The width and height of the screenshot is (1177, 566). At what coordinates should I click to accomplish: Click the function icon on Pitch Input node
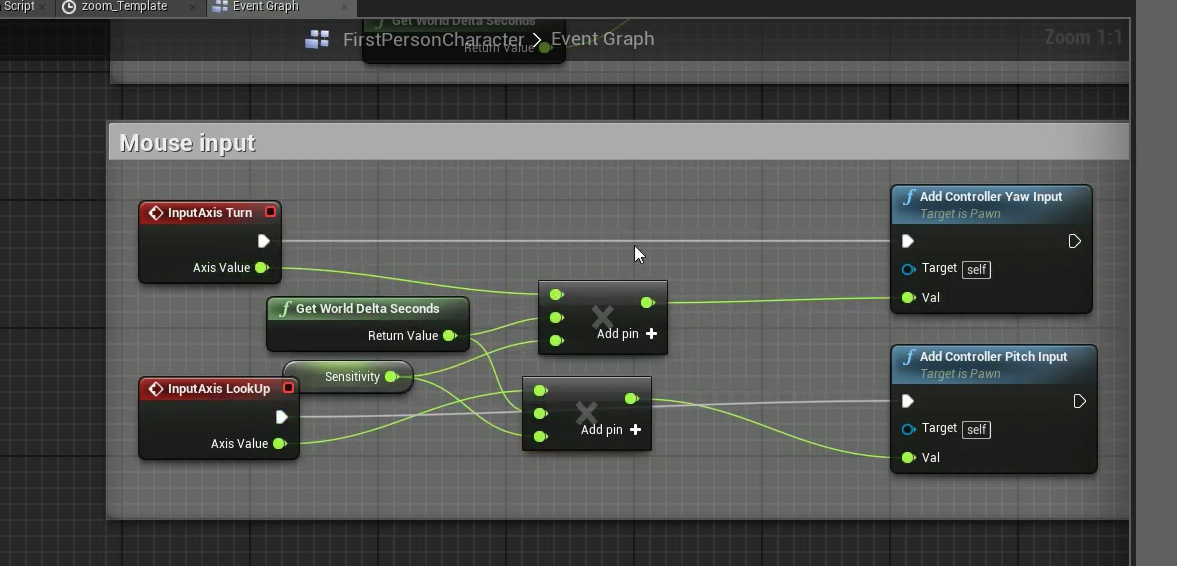pos(908,357)
